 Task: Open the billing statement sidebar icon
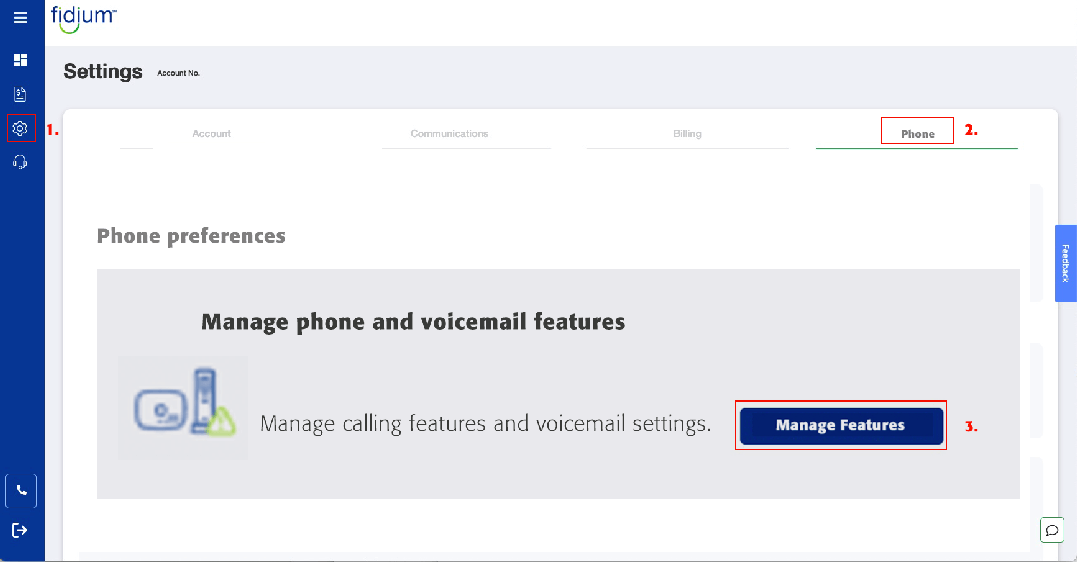(20, 94)
